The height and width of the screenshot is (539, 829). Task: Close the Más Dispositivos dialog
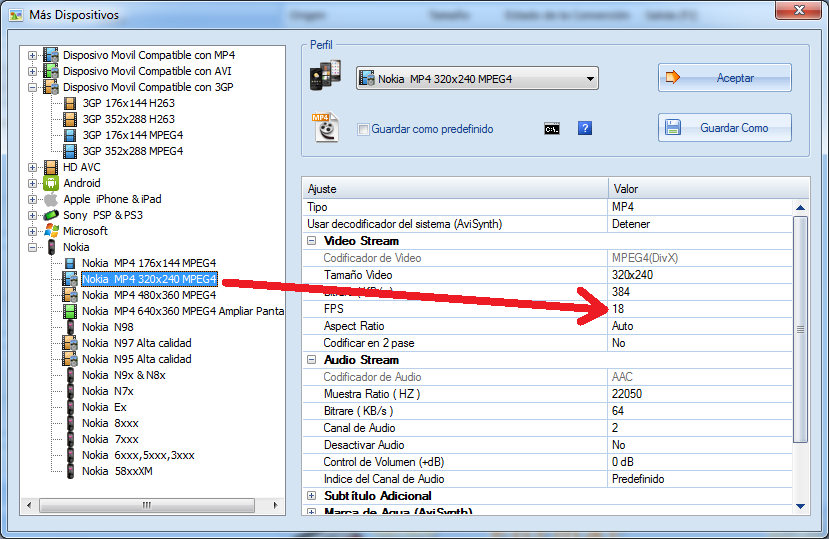799,10
